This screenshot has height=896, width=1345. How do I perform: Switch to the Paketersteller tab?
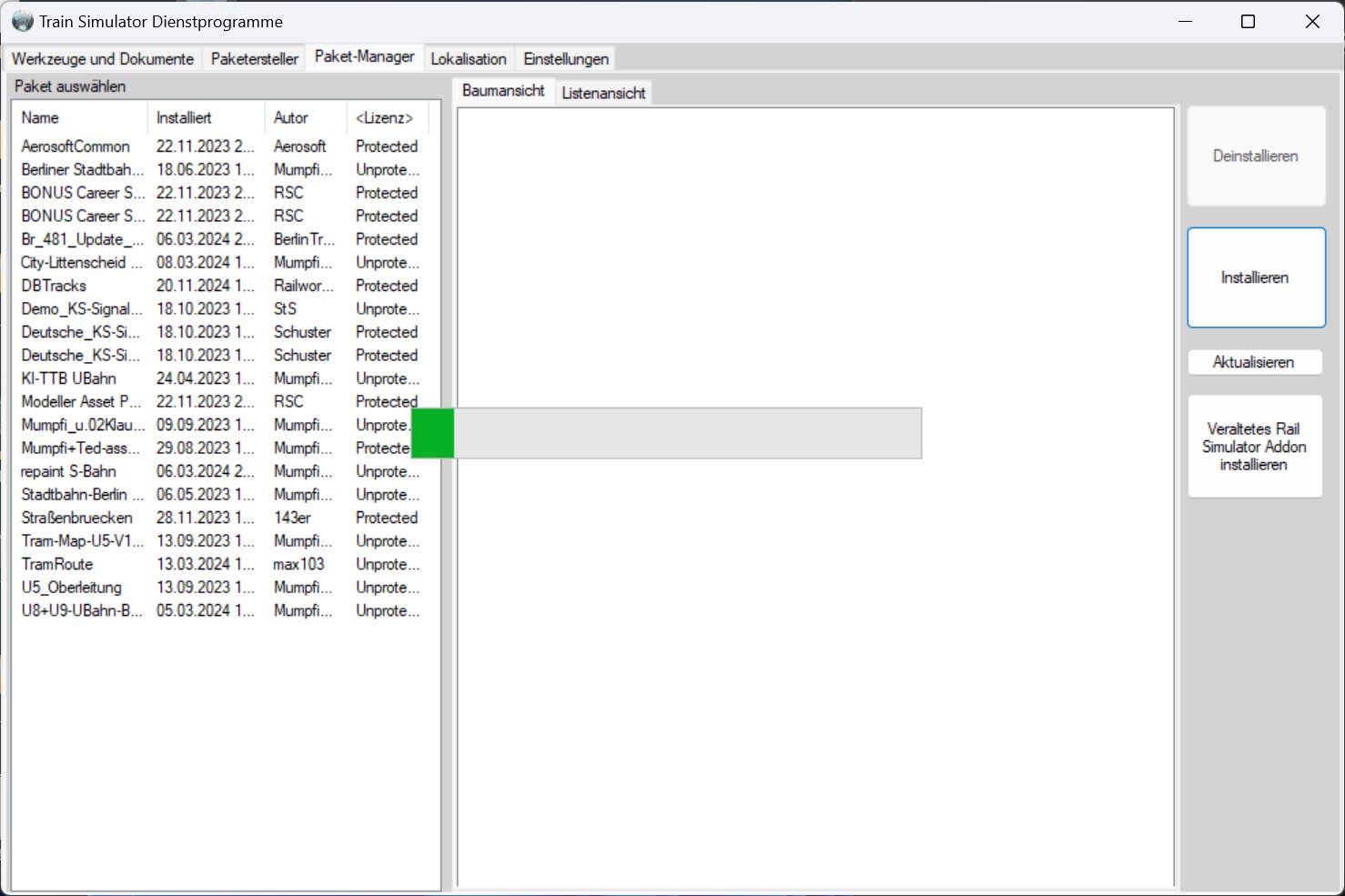[x=255, y=59]
